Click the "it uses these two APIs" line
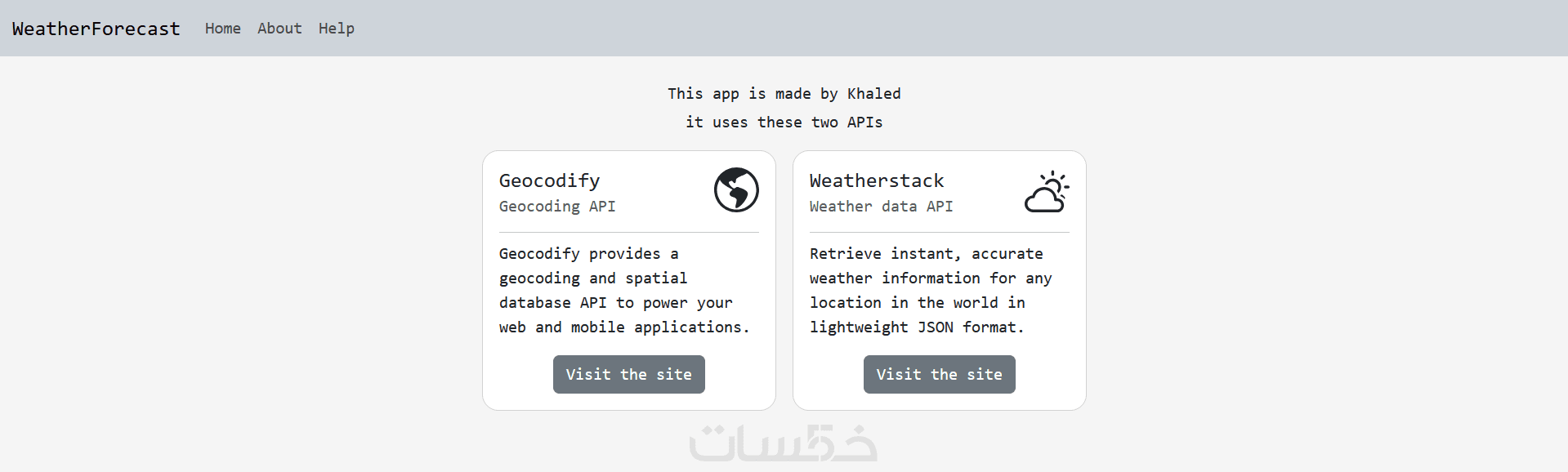 (x=784, y=122)
